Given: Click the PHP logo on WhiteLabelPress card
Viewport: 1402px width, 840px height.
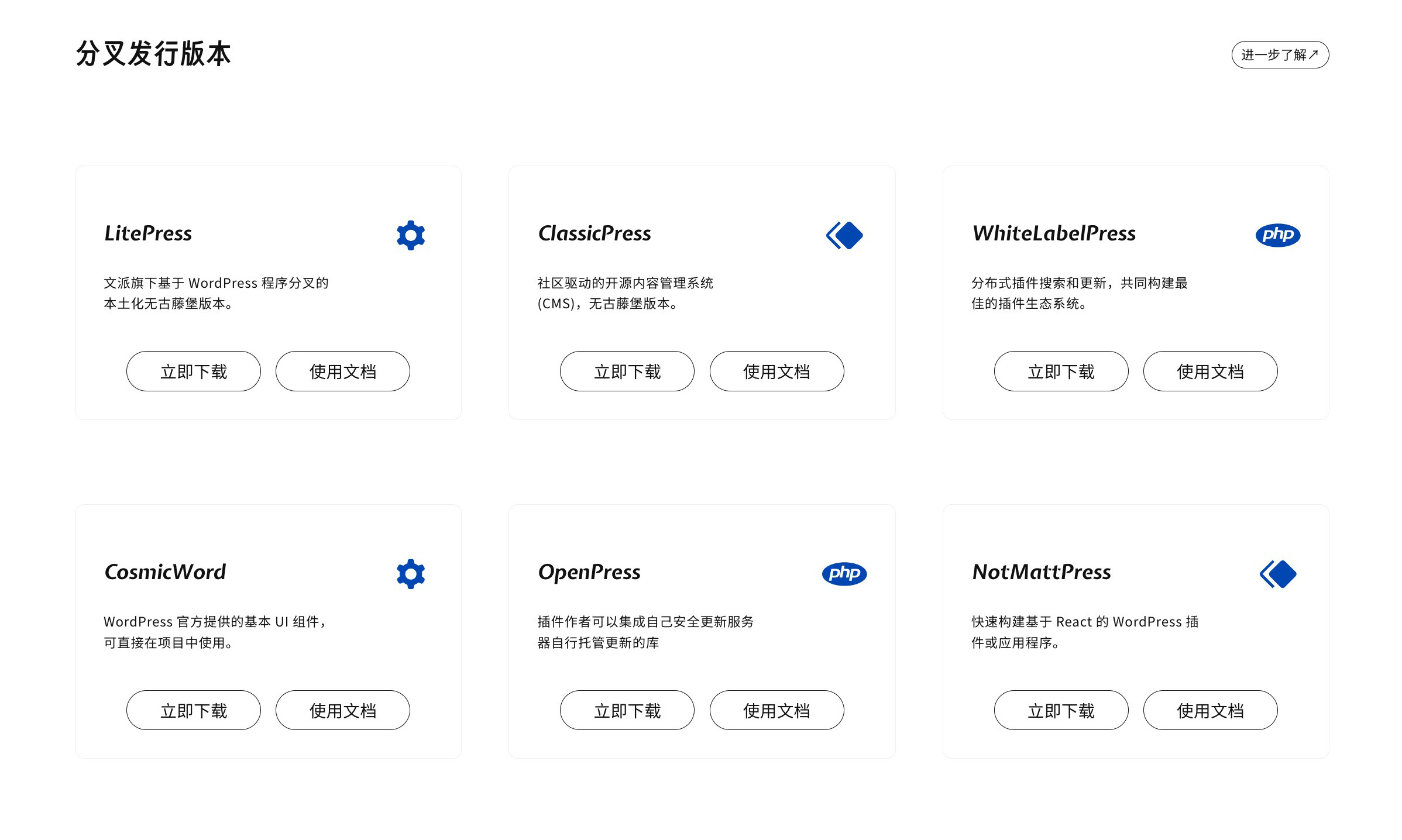Looking at the screenshot, I should click(1277, 235).
